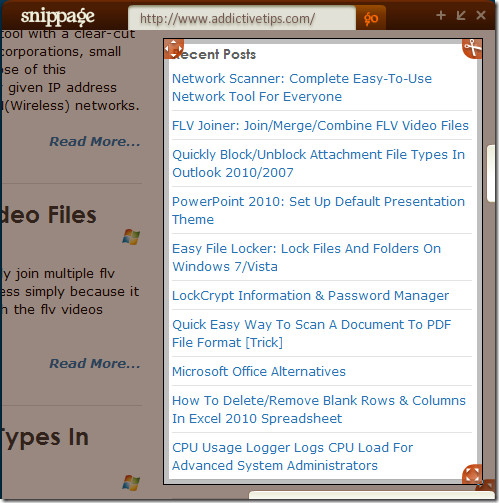Click the resize handle at selection corner
The height and width of the screenshot is (503, 499).
tap(472, 474)
